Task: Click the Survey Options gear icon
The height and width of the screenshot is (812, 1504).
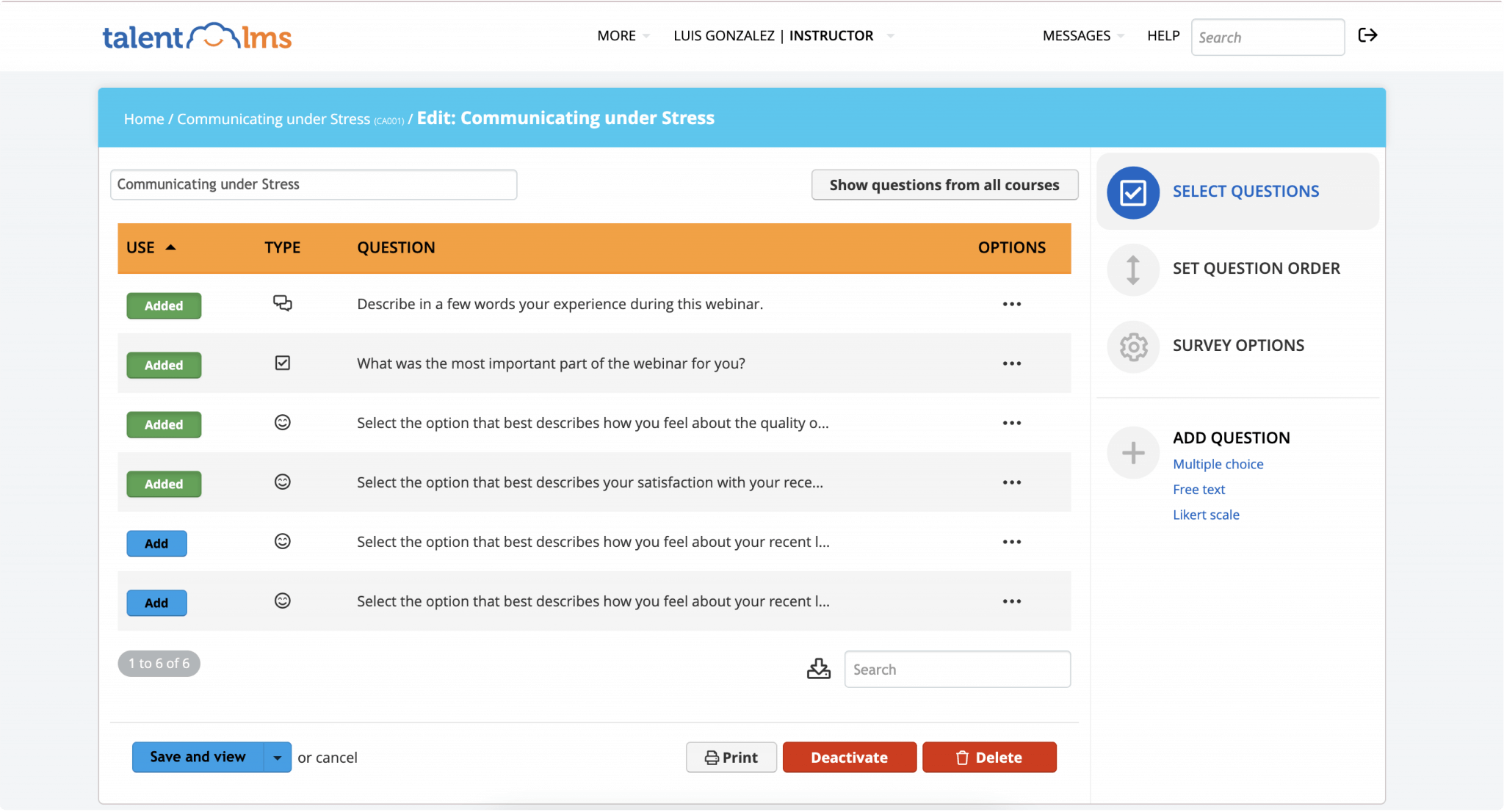Action: [1132, 345]
